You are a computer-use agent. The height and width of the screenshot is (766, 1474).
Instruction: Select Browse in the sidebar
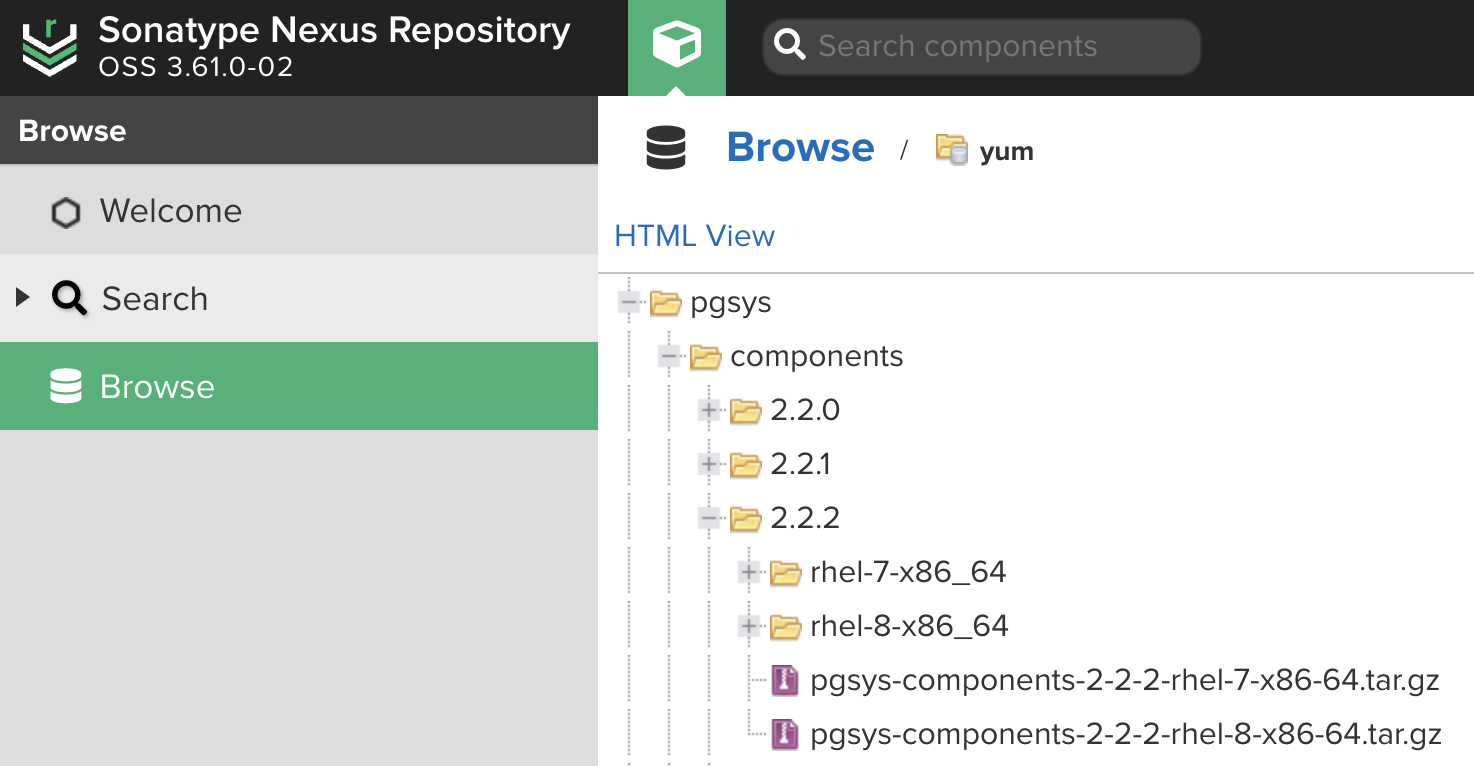(299, 386)
